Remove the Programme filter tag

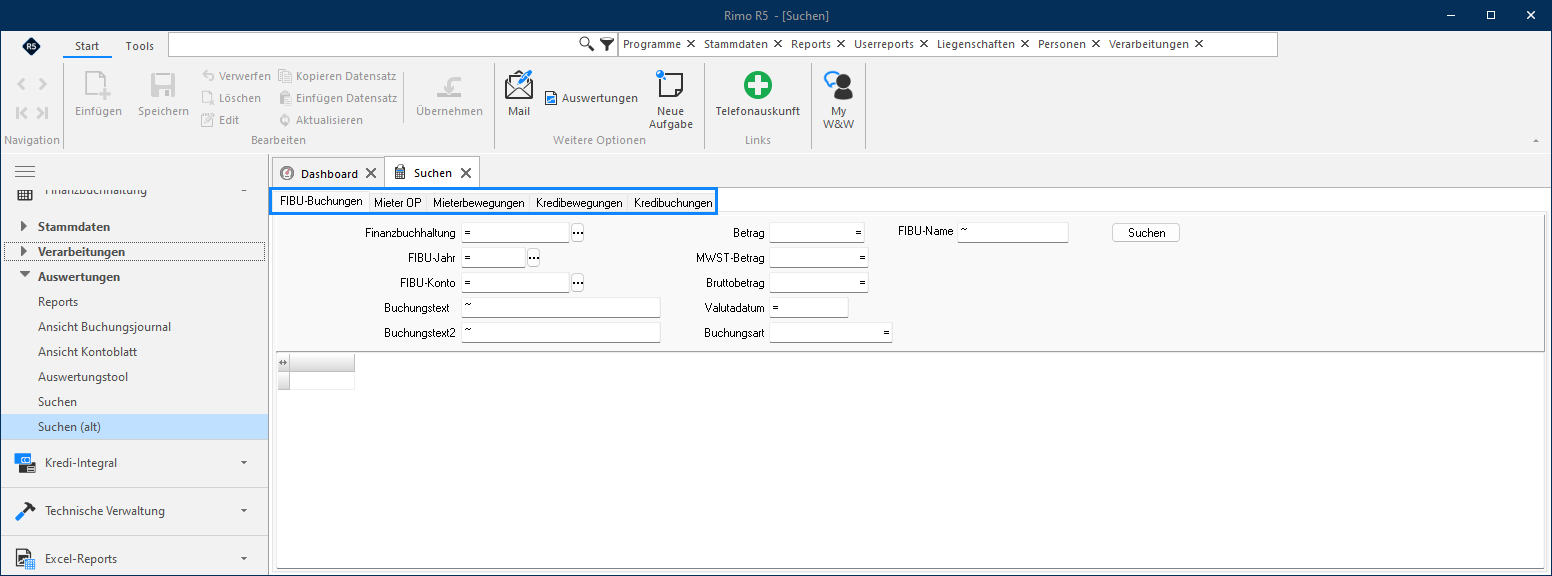[x=691, y=44]
